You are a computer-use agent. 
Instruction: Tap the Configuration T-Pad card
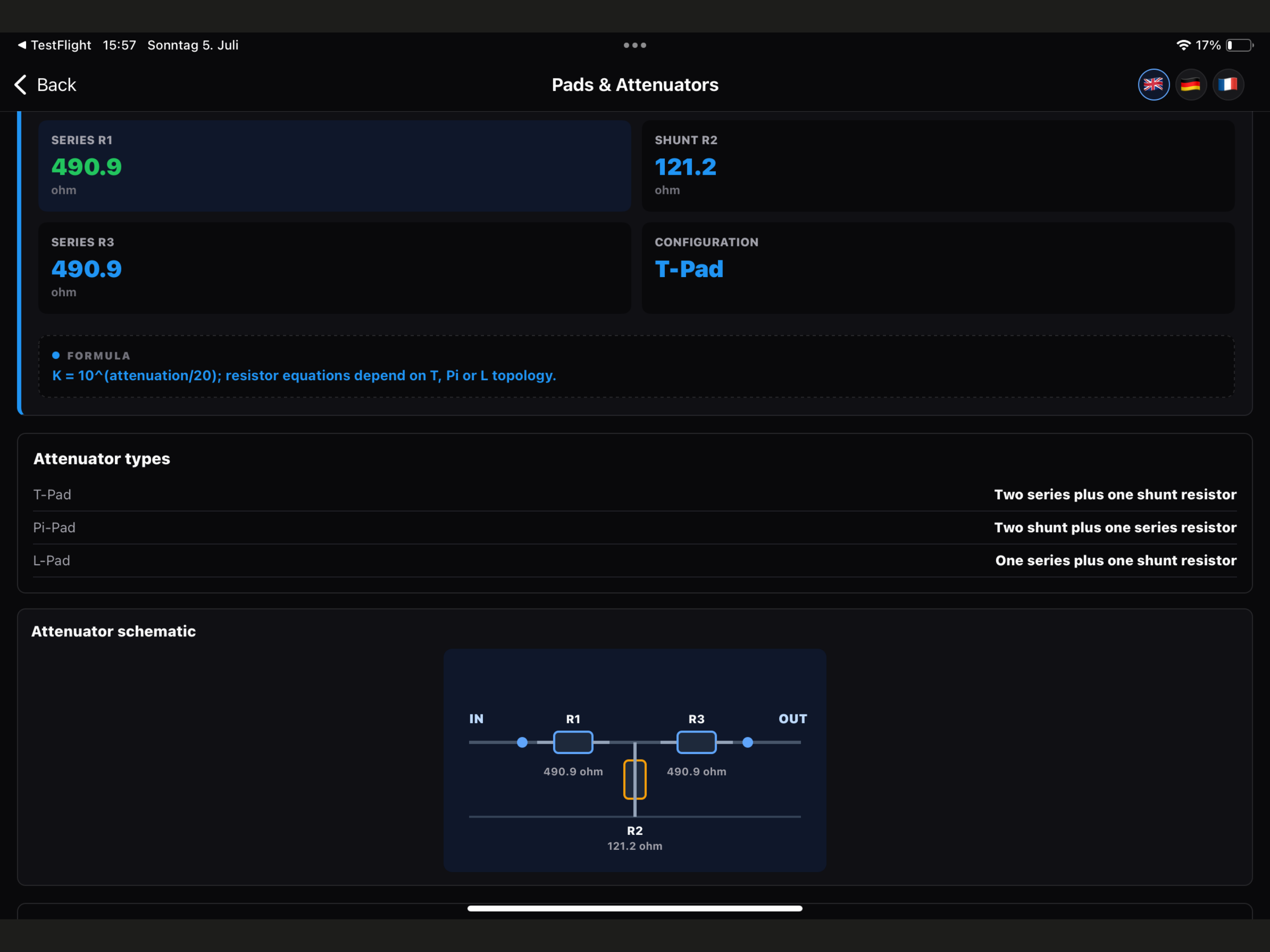pos(938,268)
